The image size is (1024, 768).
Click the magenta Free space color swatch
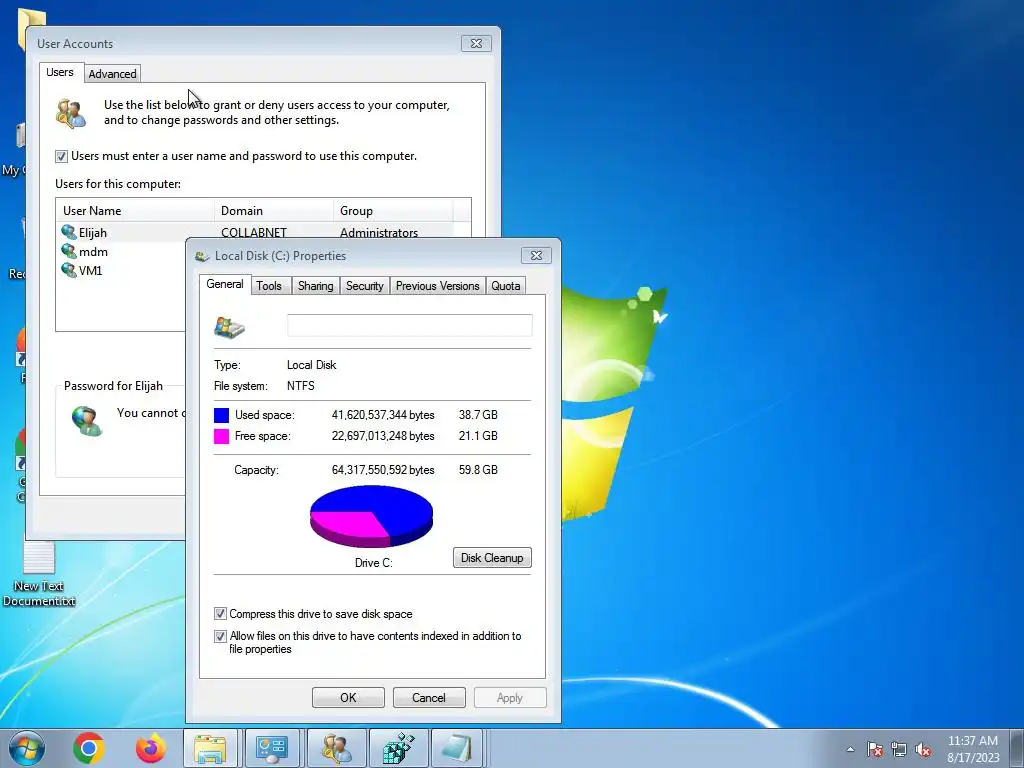coord(221,436)
